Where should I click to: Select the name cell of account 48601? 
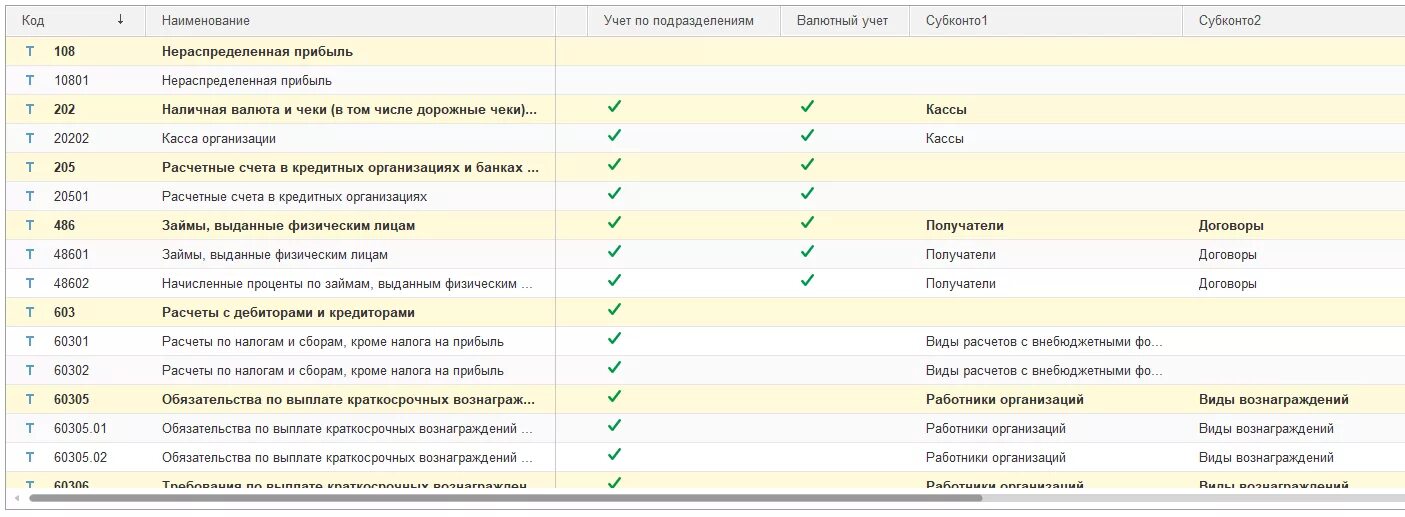pyautogui.click(x=350, y=254)
